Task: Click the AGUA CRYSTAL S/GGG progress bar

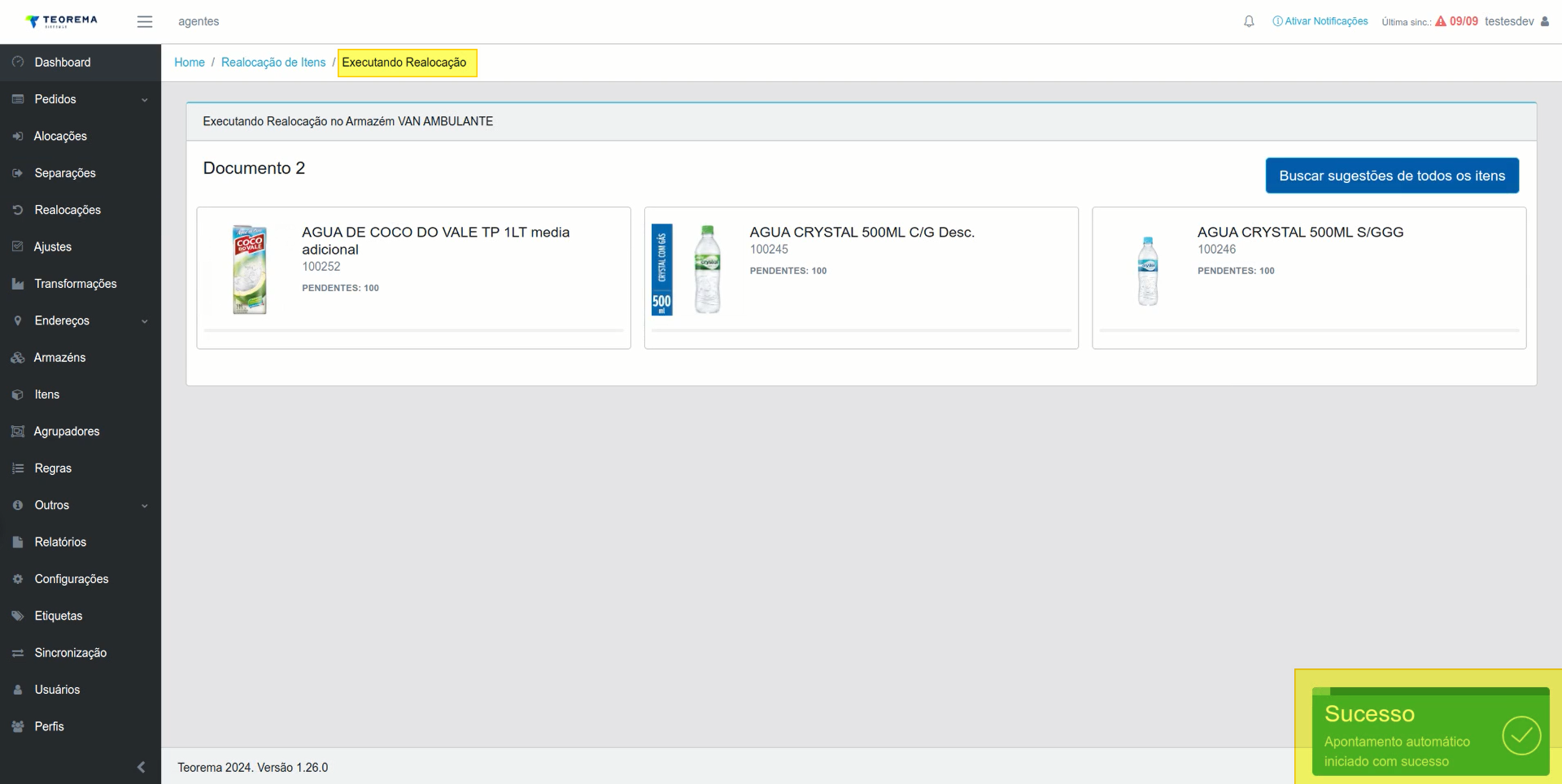Action: coord(1309,330)
